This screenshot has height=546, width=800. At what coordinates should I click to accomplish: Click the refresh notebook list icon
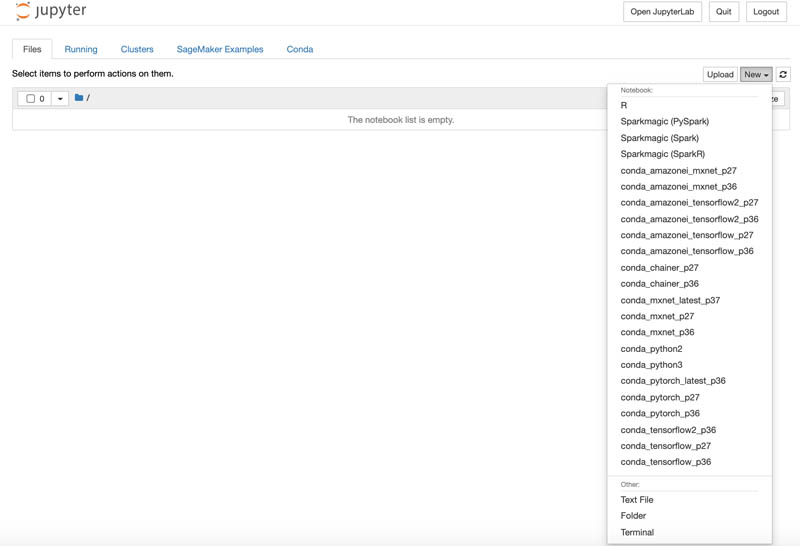pyautogui.click(x=783, y=75)
